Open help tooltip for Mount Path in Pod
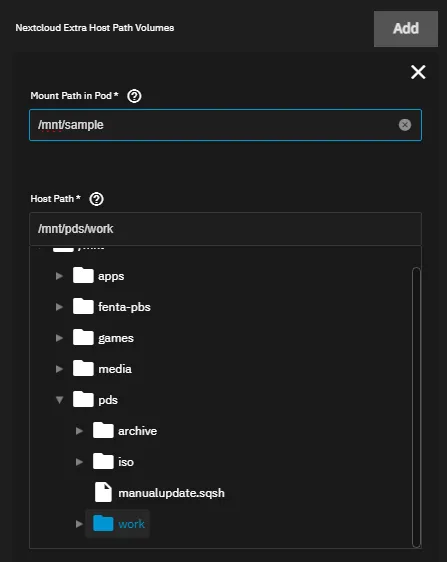447x562 pixels. tap(134, 96)
